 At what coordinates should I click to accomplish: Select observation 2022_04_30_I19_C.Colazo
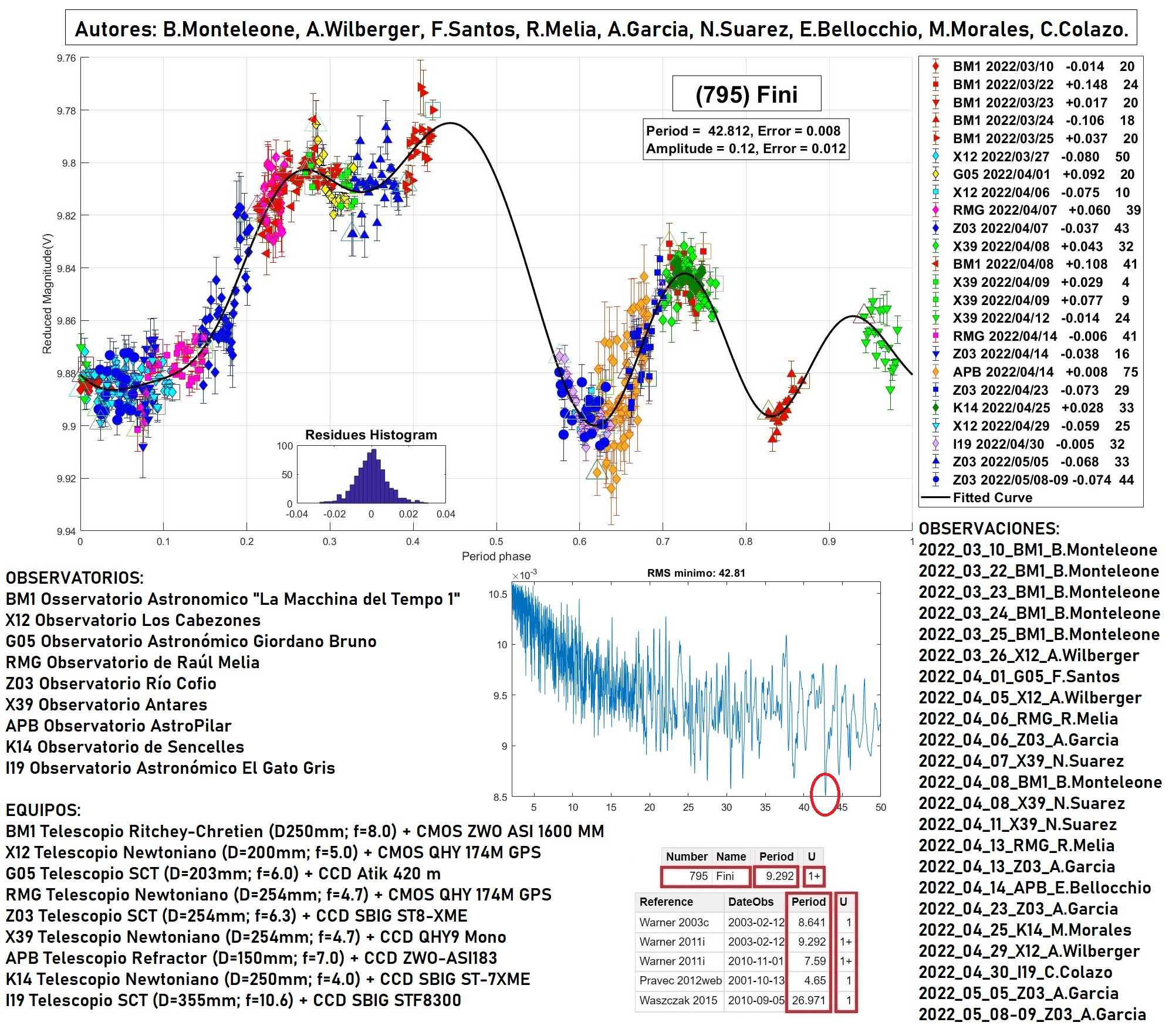(x=1015, y=972)
